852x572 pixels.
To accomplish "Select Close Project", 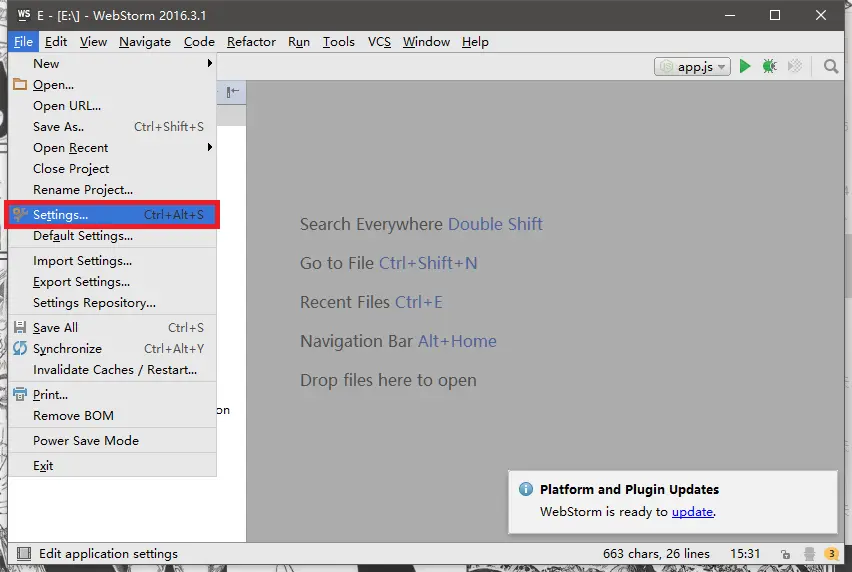I will point(112,169).
